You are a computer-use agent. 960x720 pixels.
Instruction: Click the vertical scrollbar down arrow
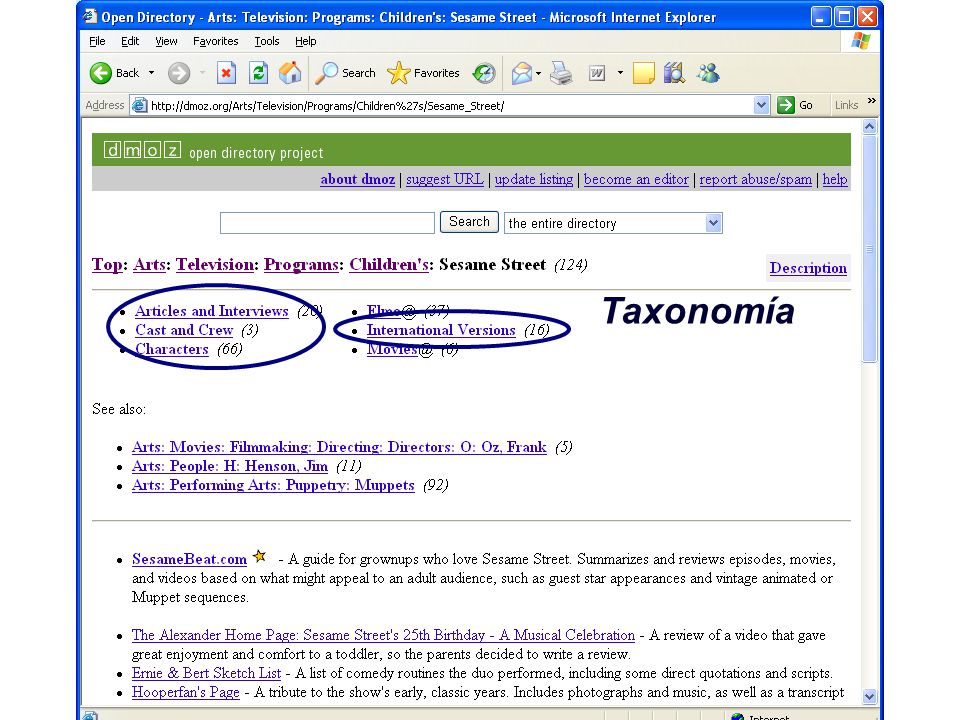869,696
